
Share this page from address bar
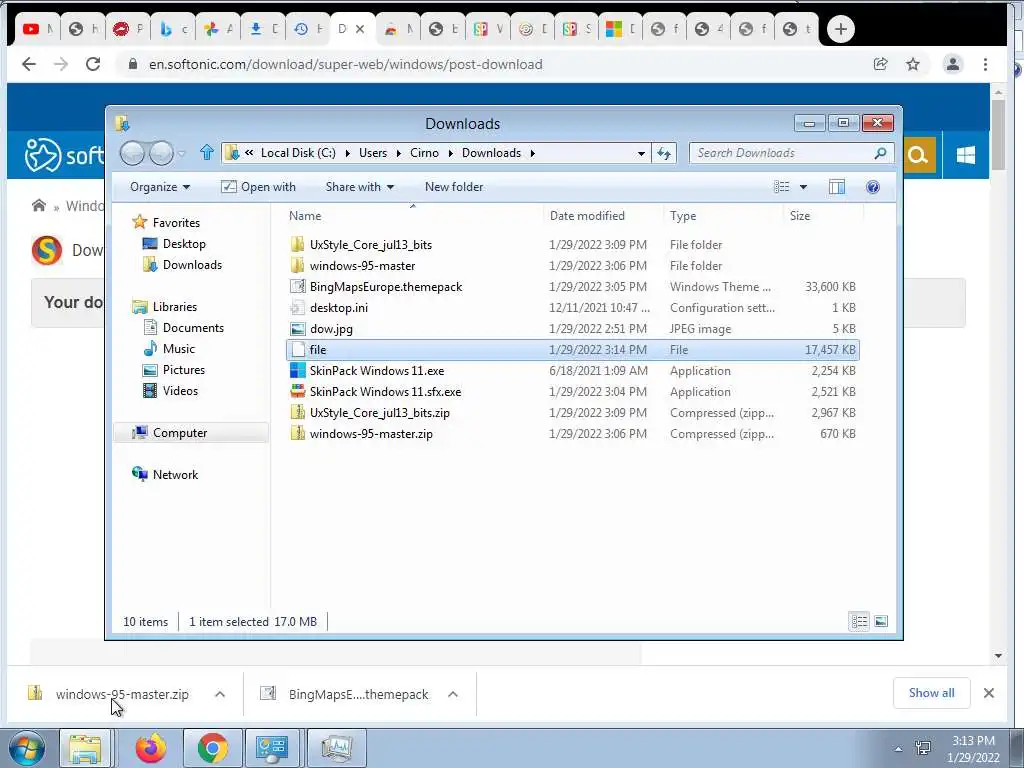[880, 64]
